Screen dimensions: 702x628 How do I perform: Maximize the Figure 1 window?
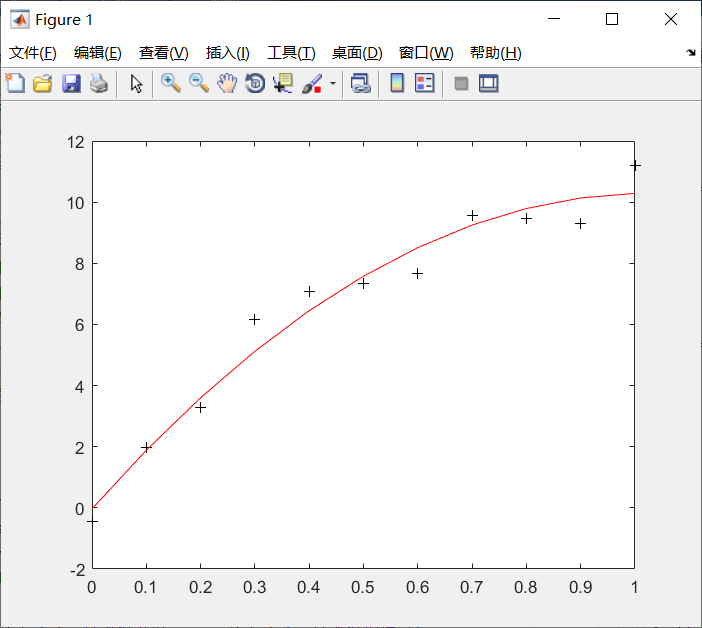612,19
